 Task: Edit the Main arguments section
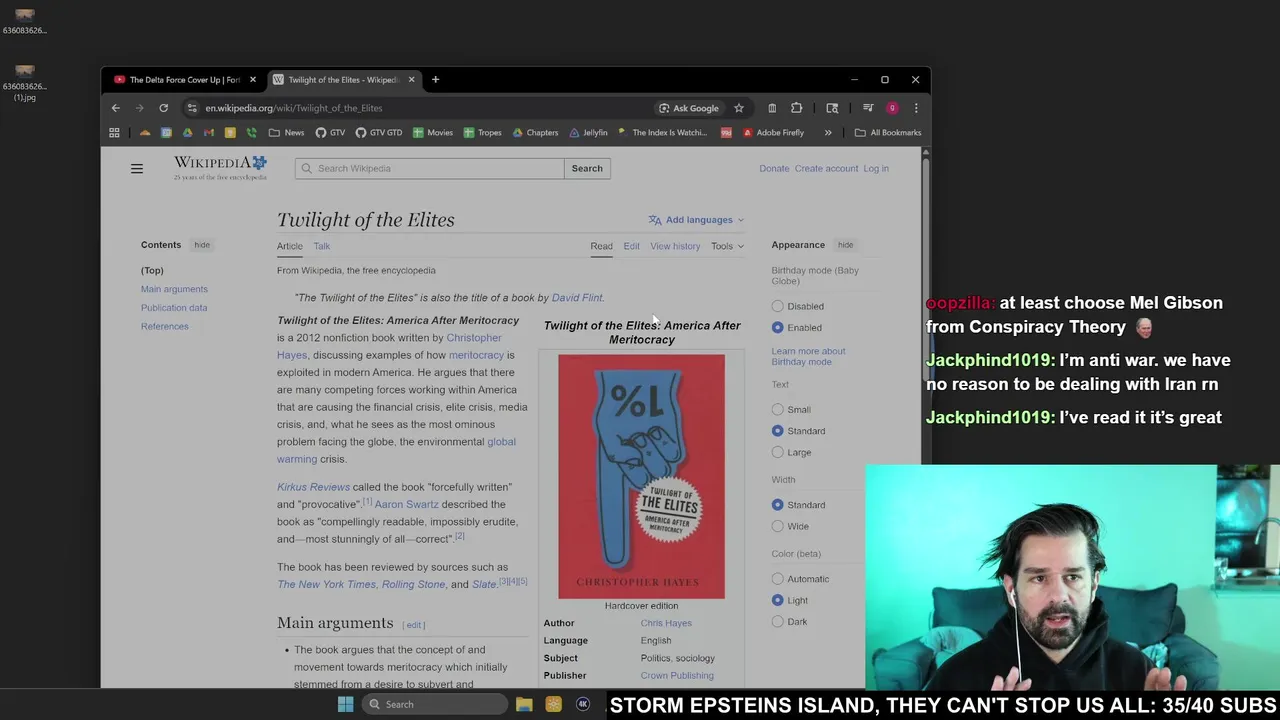414,625
